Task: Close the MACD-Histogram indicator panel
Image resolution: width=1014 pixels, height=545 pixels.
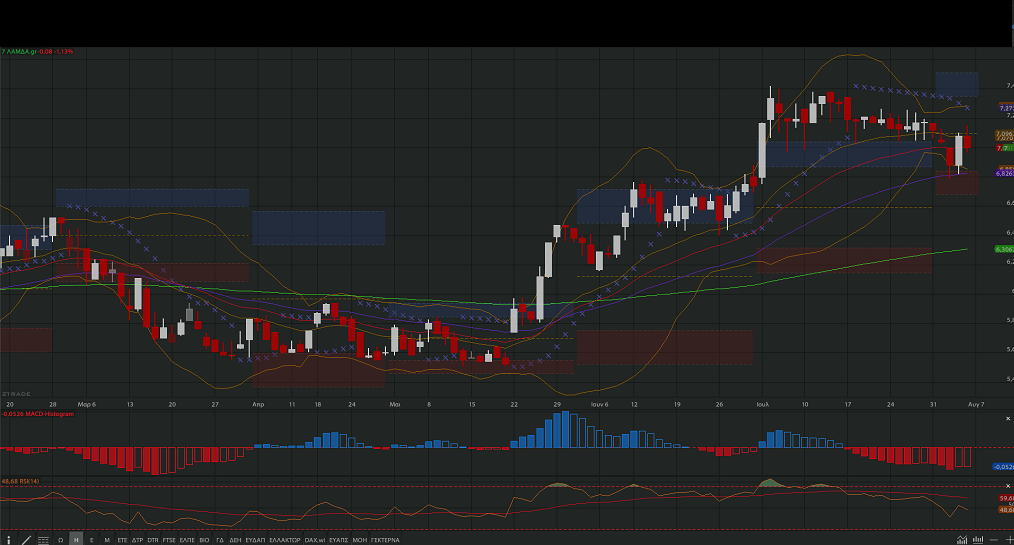Action: pos(1008,419)
